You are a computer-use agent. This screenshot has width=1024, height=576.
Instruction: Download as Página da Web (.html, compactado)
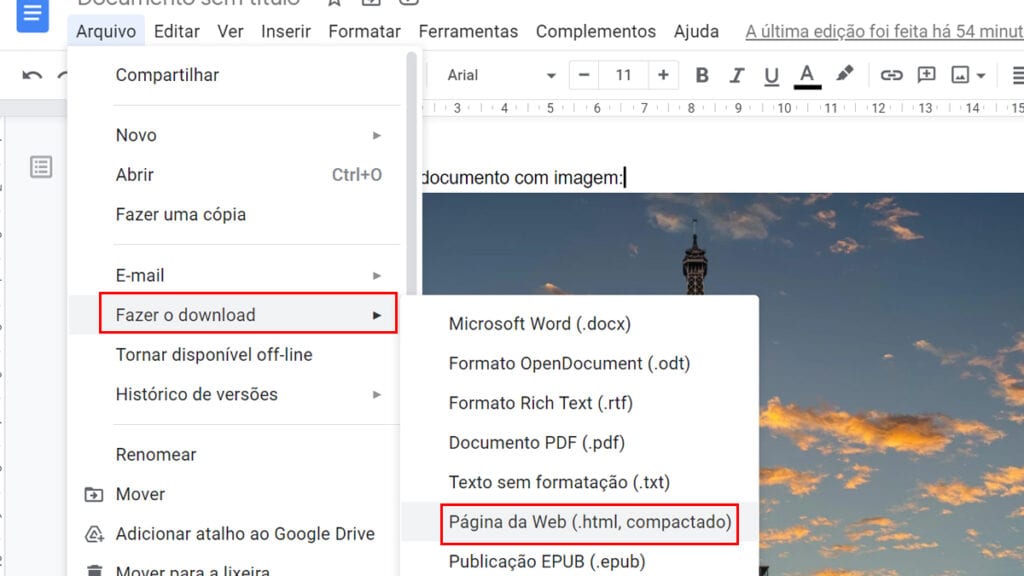click(x=580, y=522)
